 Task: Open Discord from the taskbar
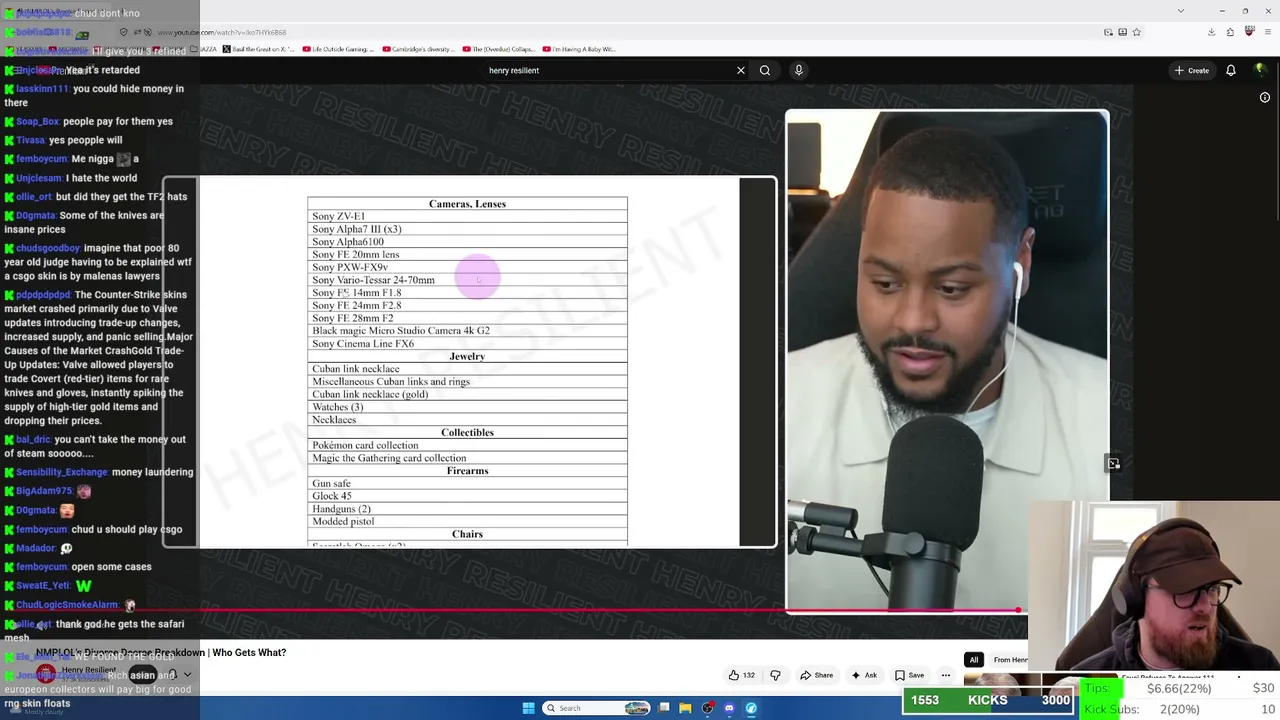coord(729,708)
